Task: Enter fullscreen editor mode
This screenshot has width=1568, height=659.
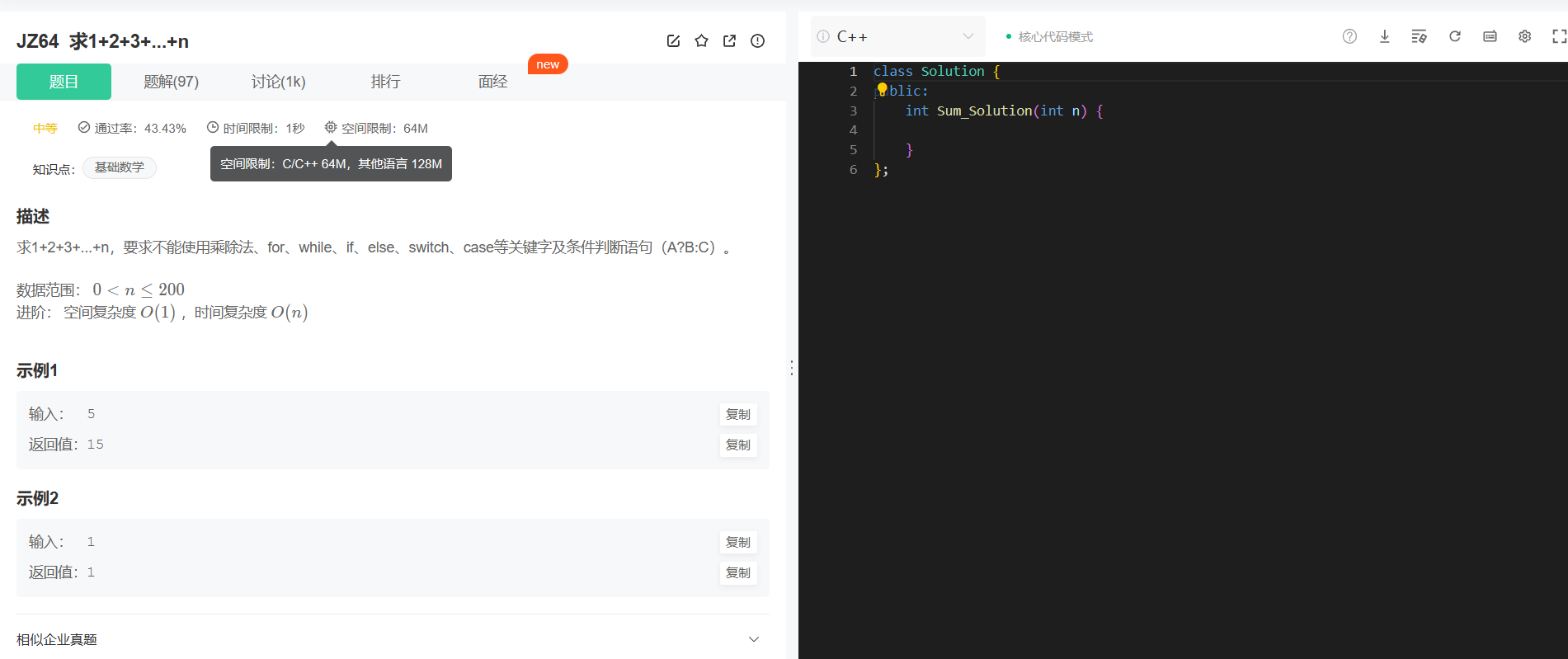Action: (x=1559, y=36)
